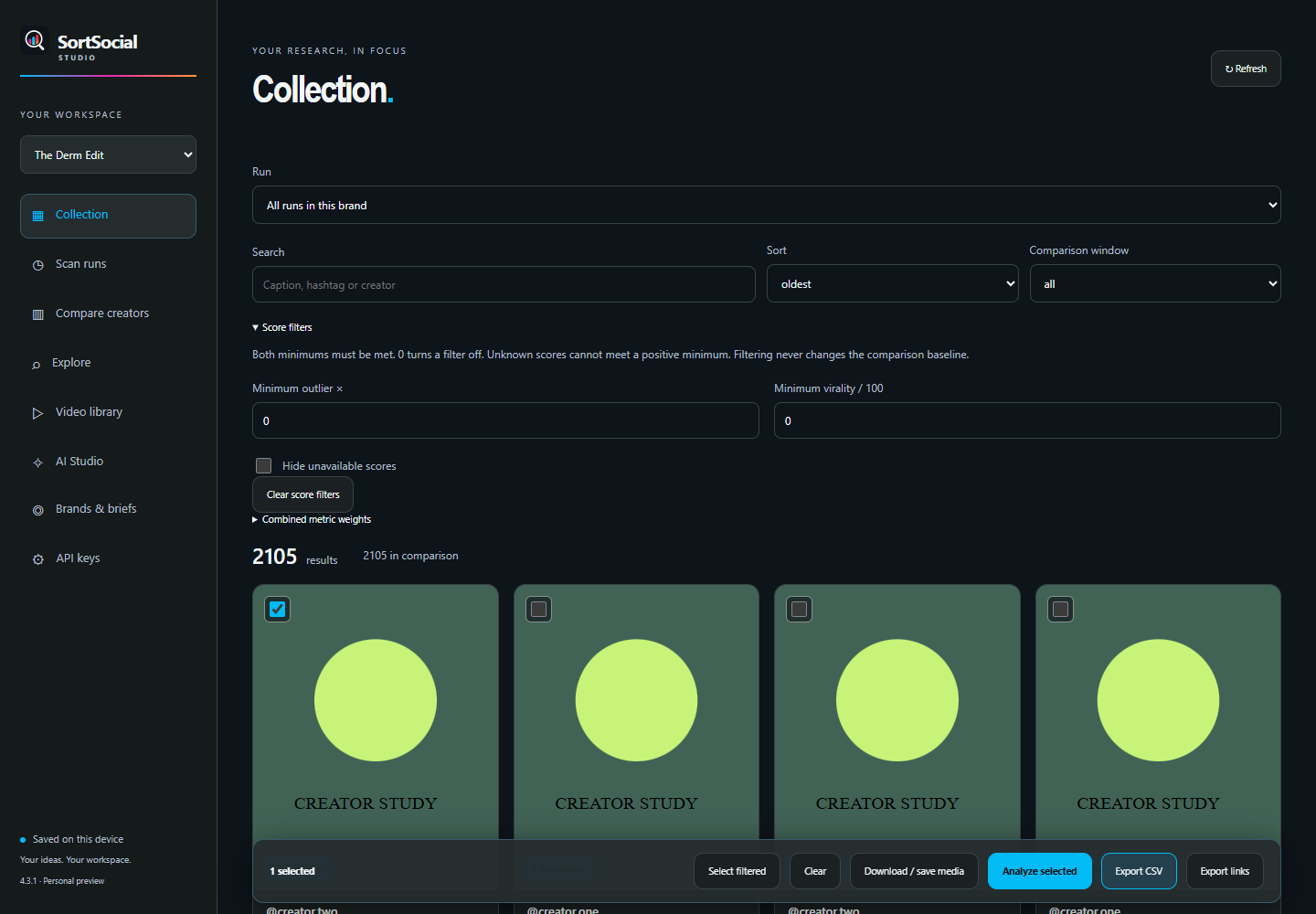The width and height of the screenshot is (1316, 914).
Task: Click the API keys gear icon
Action: 37,559
